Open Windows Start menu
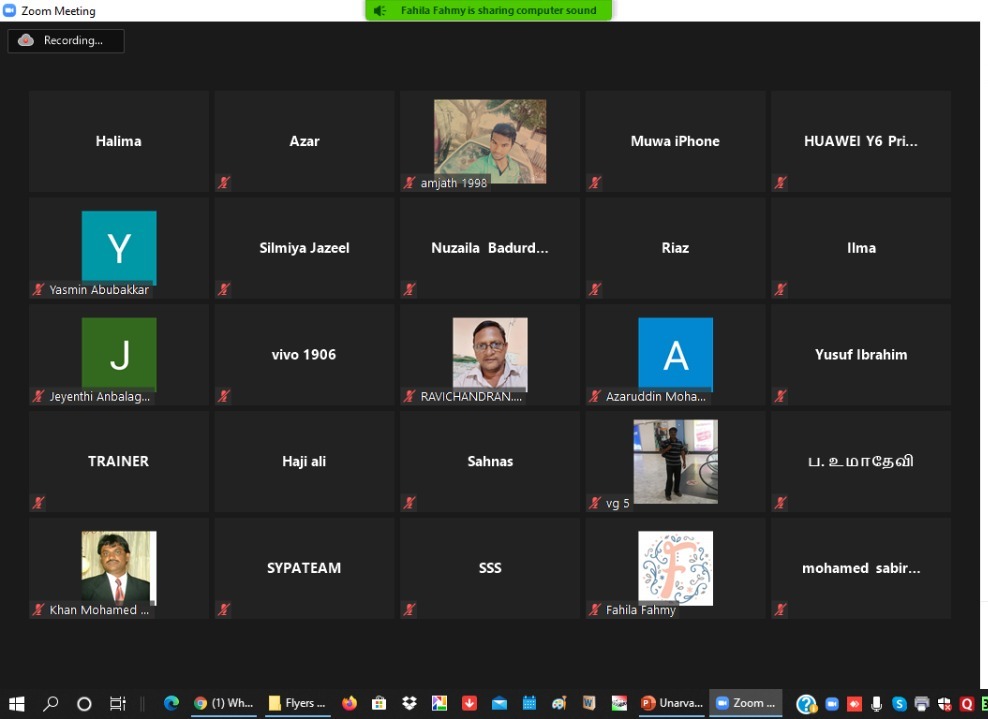988x719 pixels. [17, 703]
